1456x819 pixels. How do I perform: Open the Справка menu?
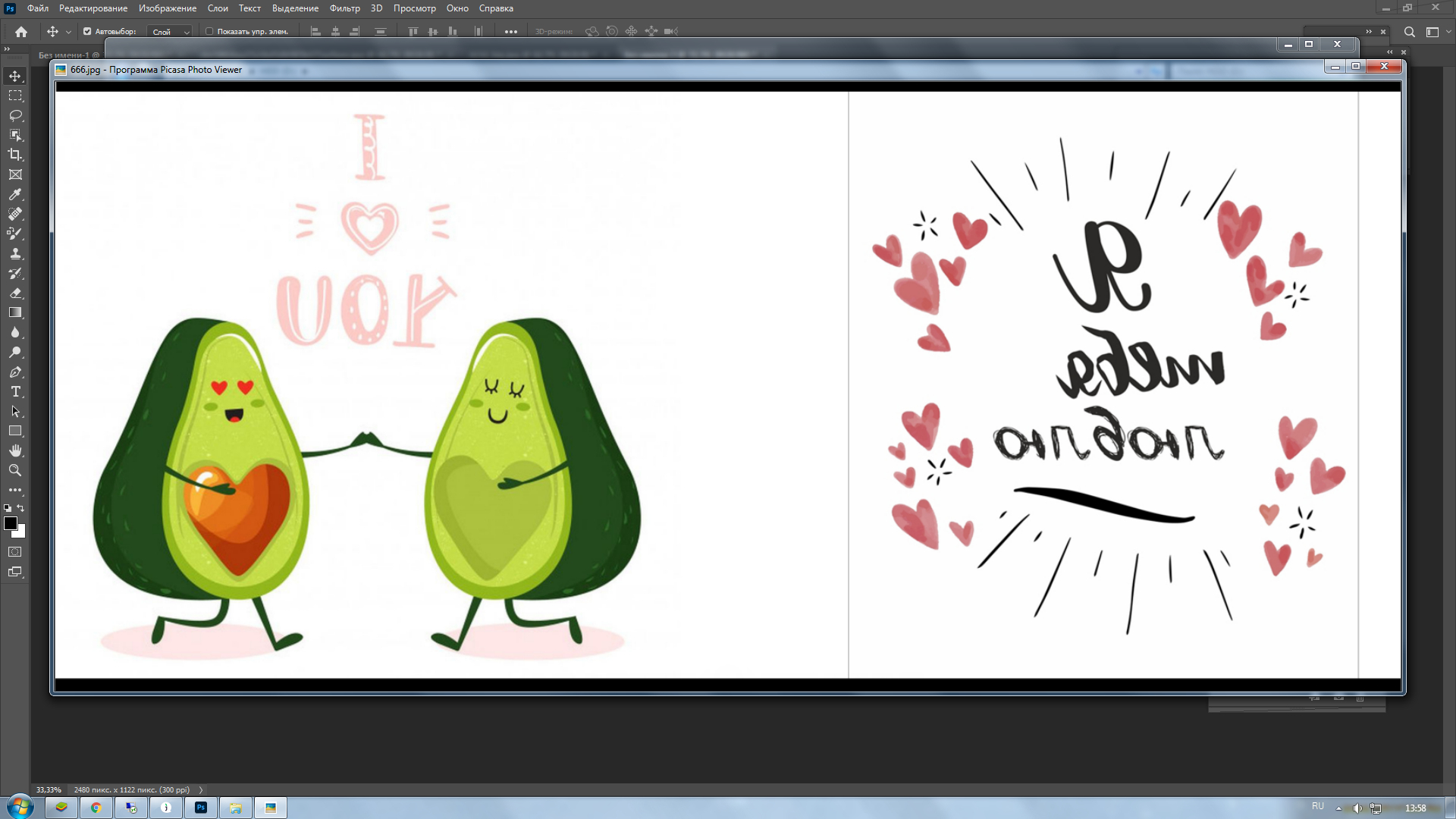point(496,8)
